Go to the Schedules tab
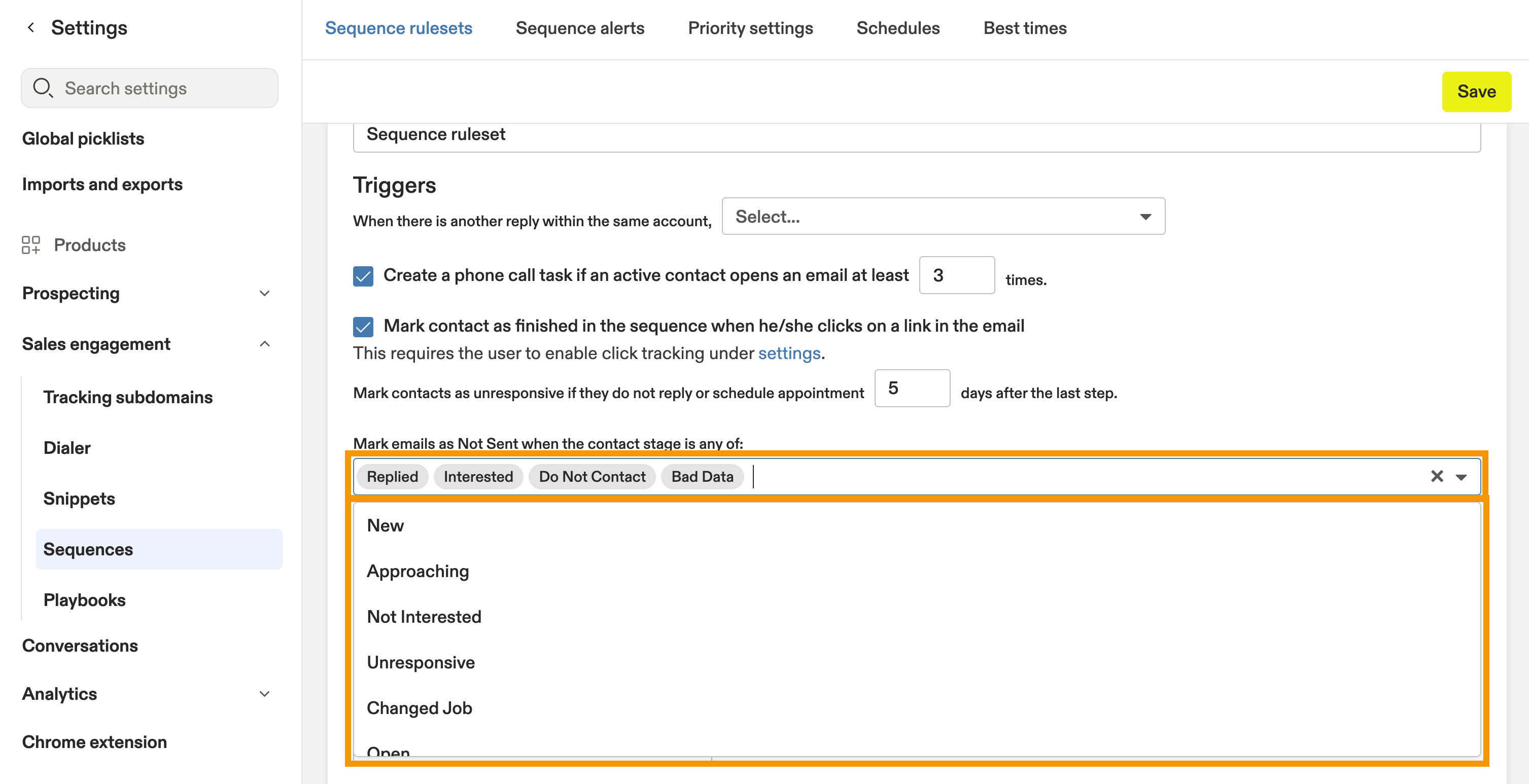 tap(897, 28)
